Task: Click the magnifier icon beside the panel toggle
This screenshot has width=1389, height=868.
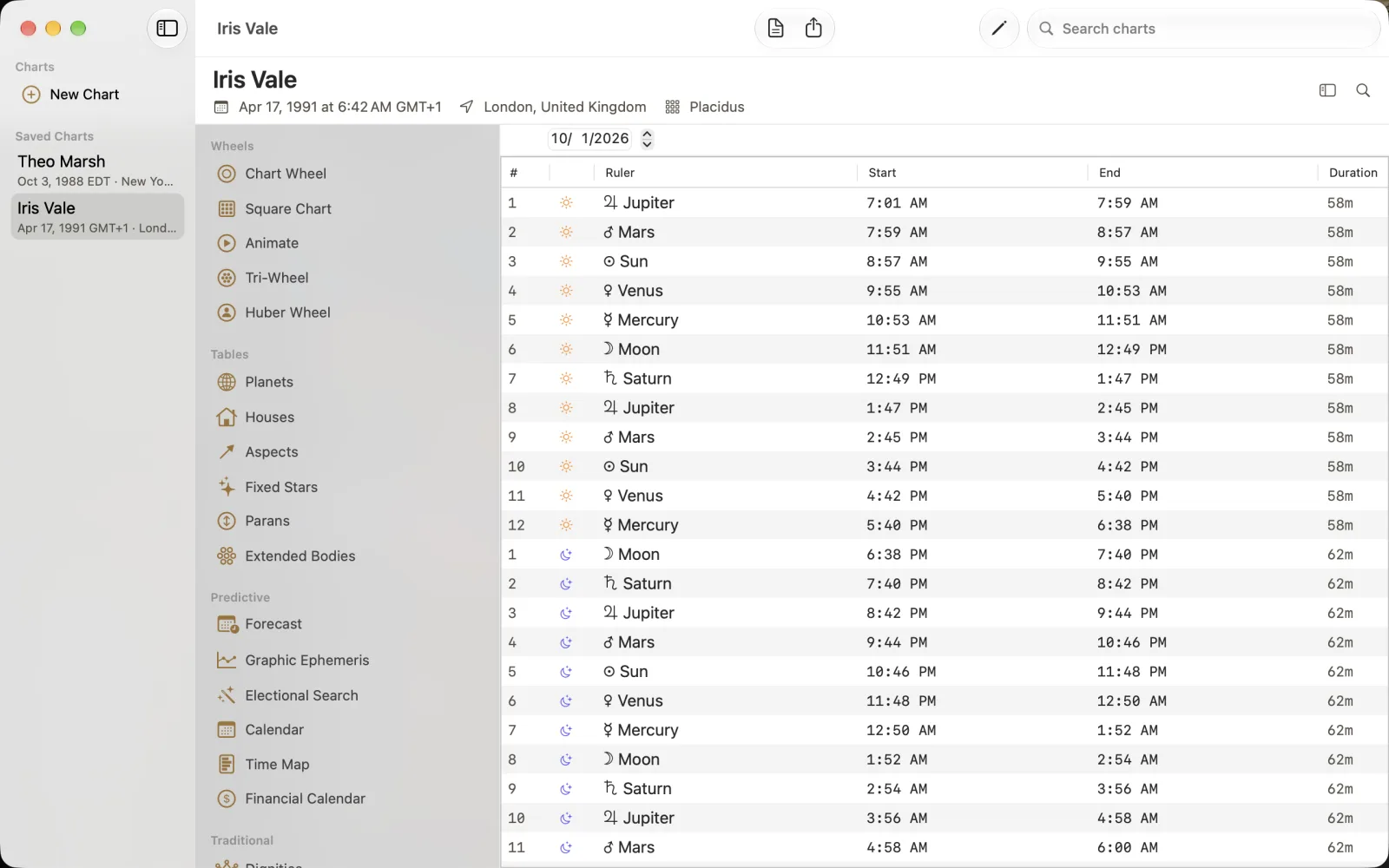Action: click(x=1363, y=90)
